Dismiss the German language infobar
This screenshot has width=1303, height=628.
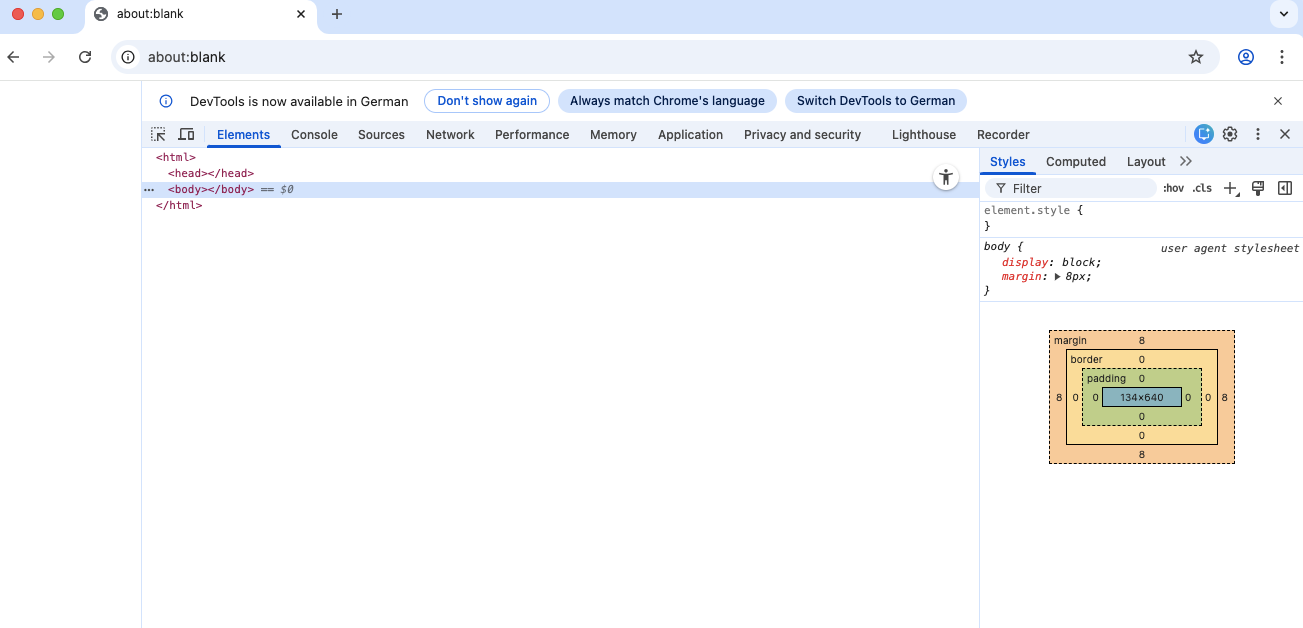pos(1278,101)
